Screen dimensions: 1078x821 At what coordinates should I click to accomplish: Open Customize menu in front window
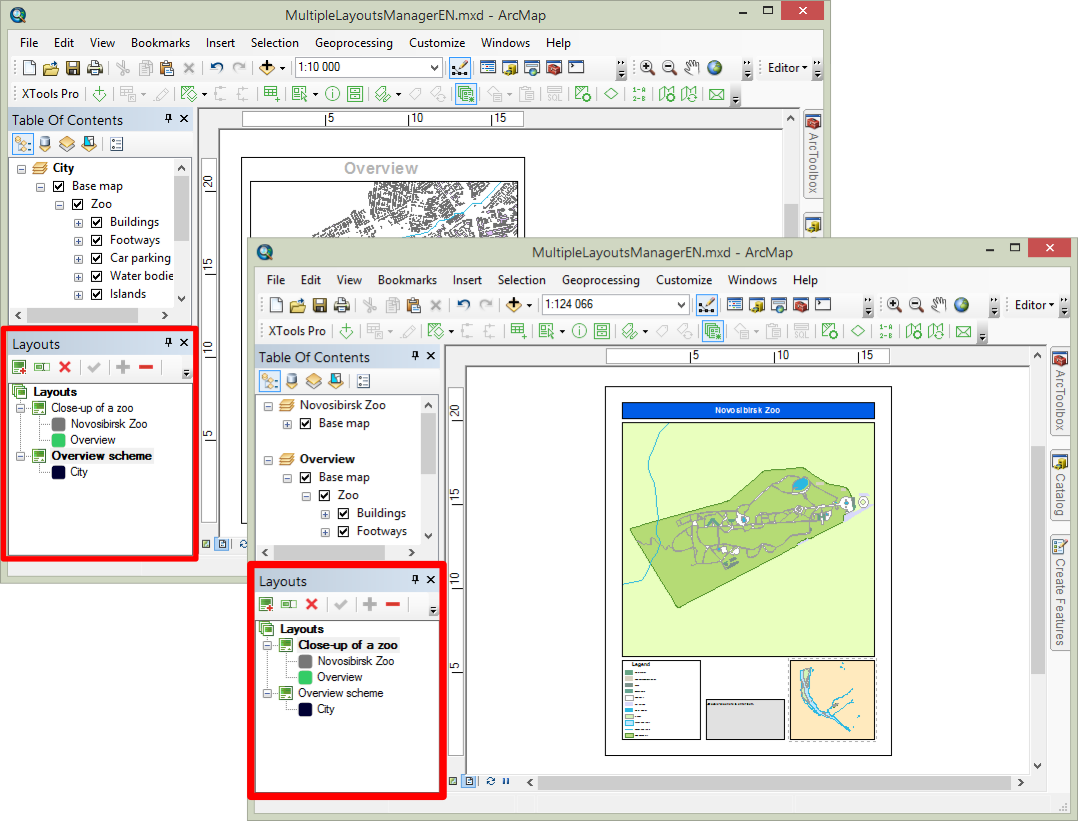pyautogui.click(x=683, y=280)
